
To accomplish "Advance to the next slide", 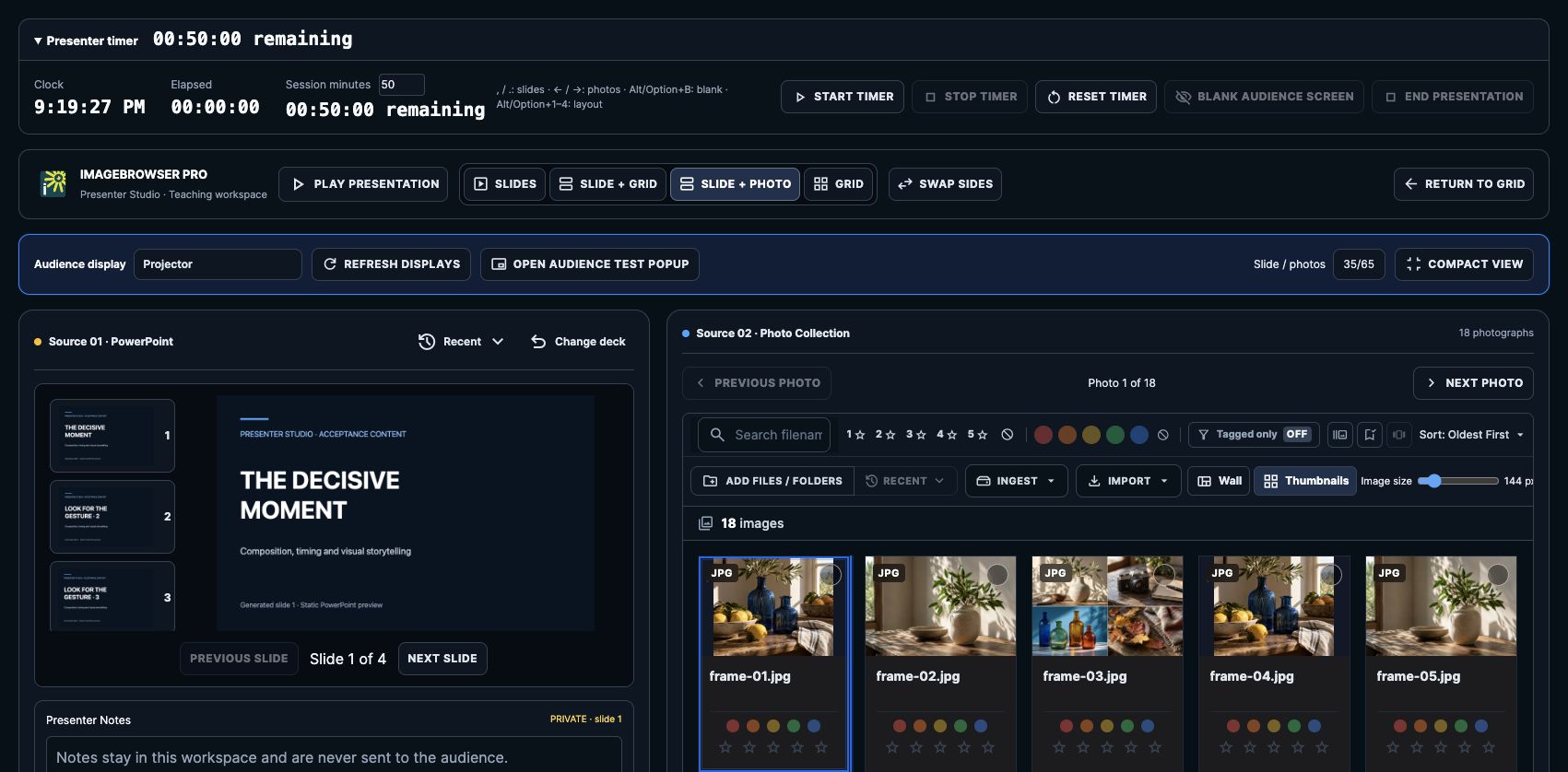I will tap(442, 659).
